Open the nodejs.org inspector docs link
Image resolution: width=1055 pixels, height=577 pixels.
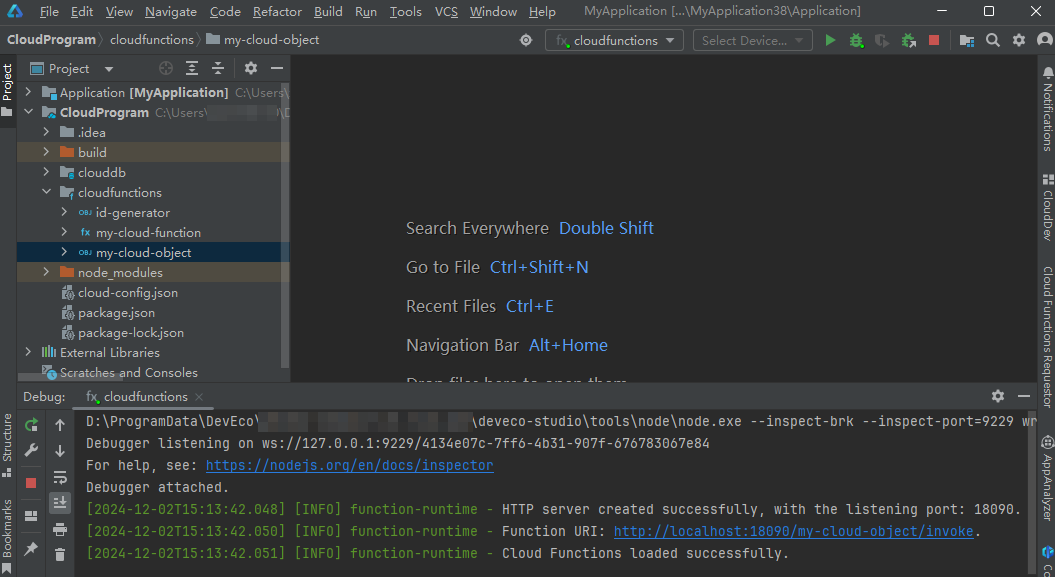pyautogui.click(x=349, y=466)
